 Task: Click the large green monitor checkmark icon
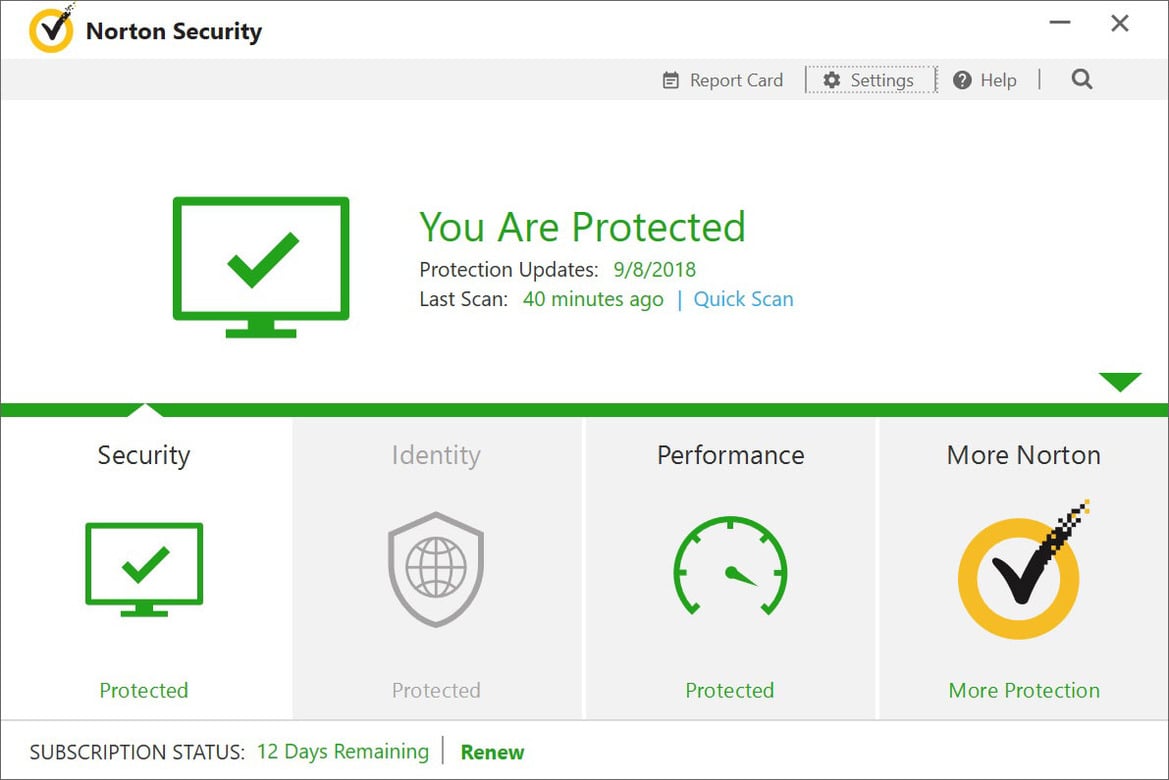[x=261, y=267]
